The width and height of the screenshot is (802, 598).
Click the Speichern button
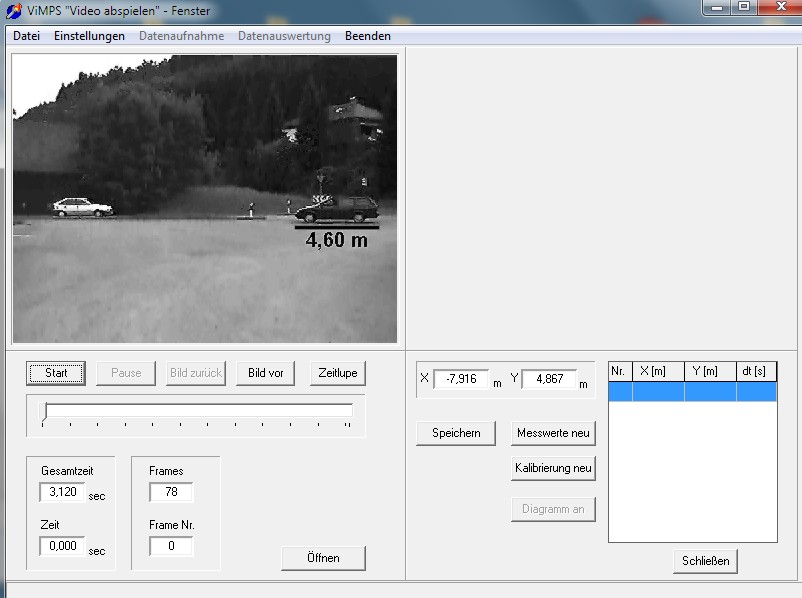click(x=456, y=433)
